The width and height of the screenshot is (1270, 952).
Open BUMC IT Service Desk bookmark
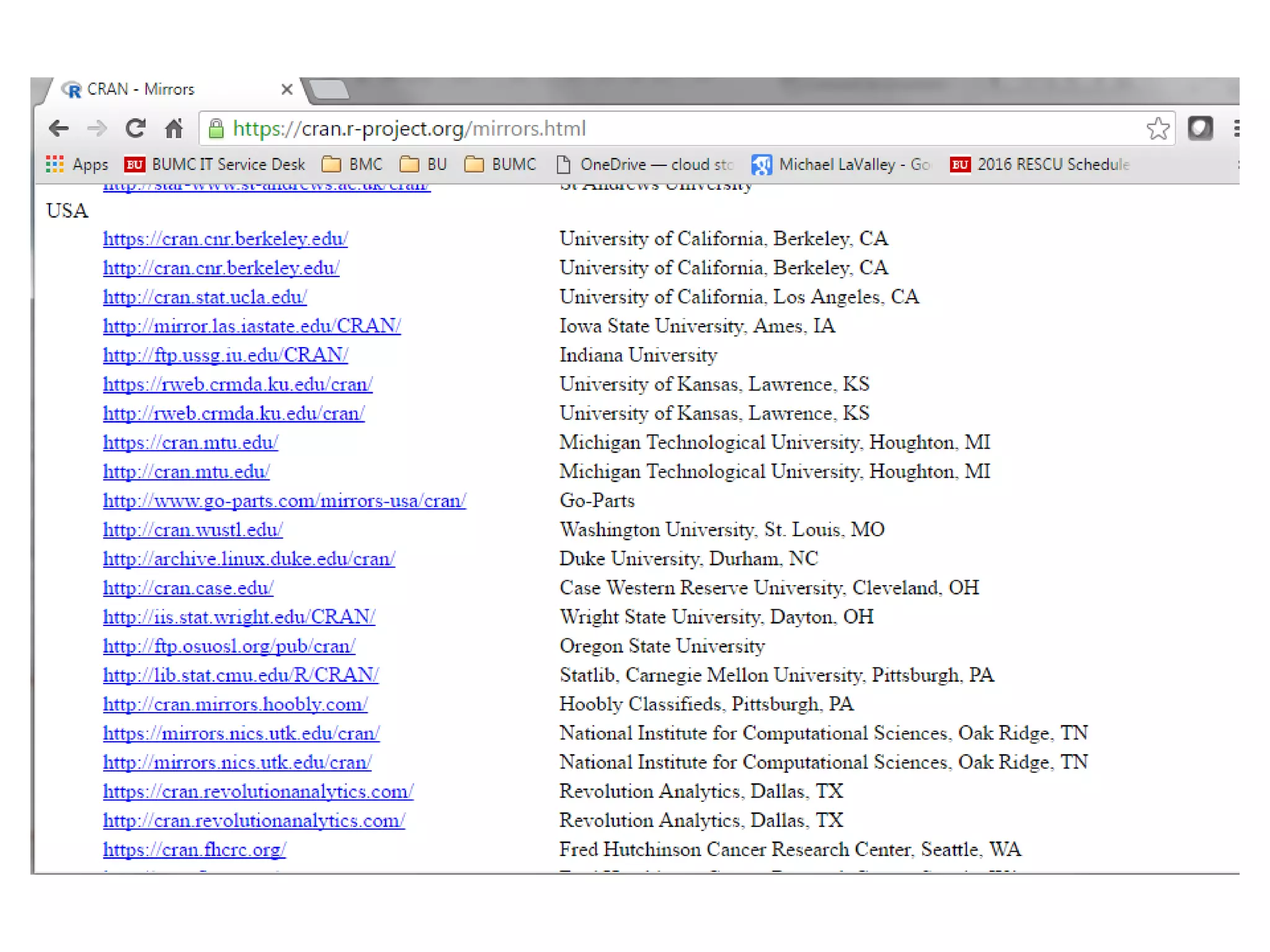(215, 164)
